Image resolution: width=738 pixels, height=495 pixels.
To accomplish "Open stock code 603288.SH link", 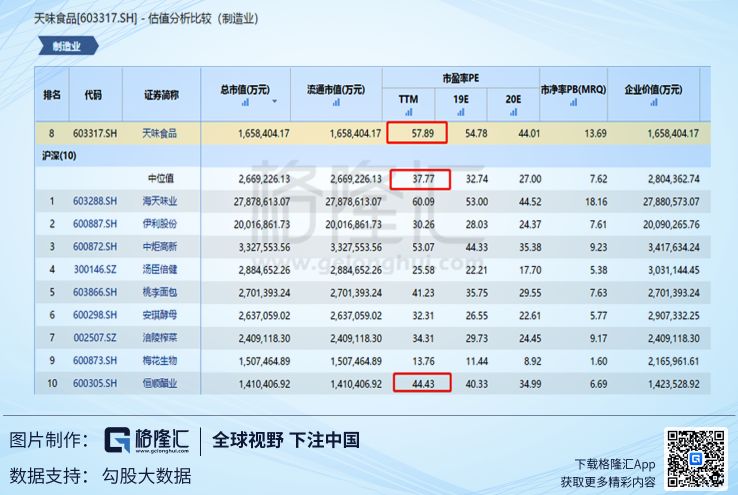I will click(94, 202).
